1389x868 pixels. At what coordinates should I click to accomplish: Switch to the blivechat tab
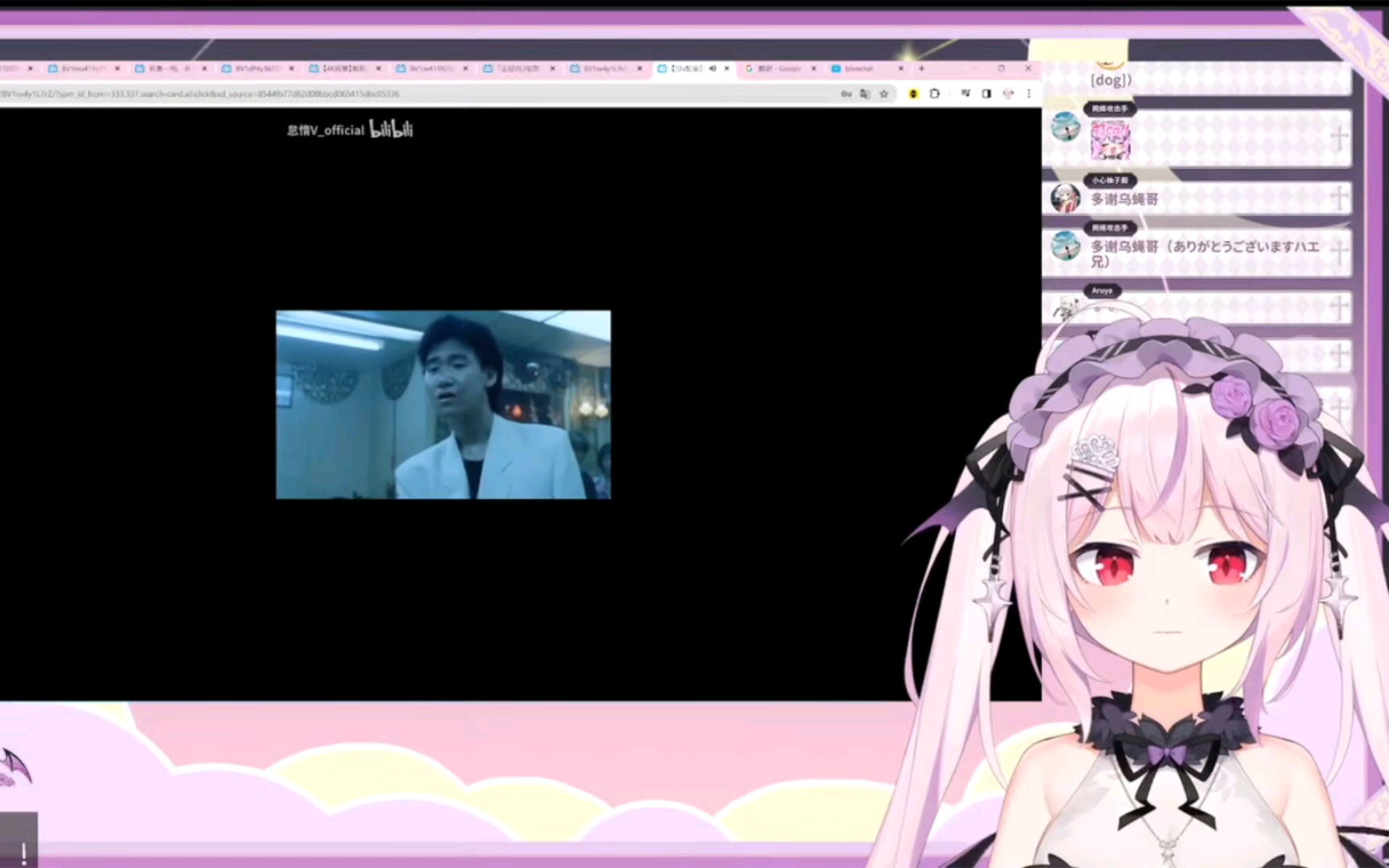(867, 68)
